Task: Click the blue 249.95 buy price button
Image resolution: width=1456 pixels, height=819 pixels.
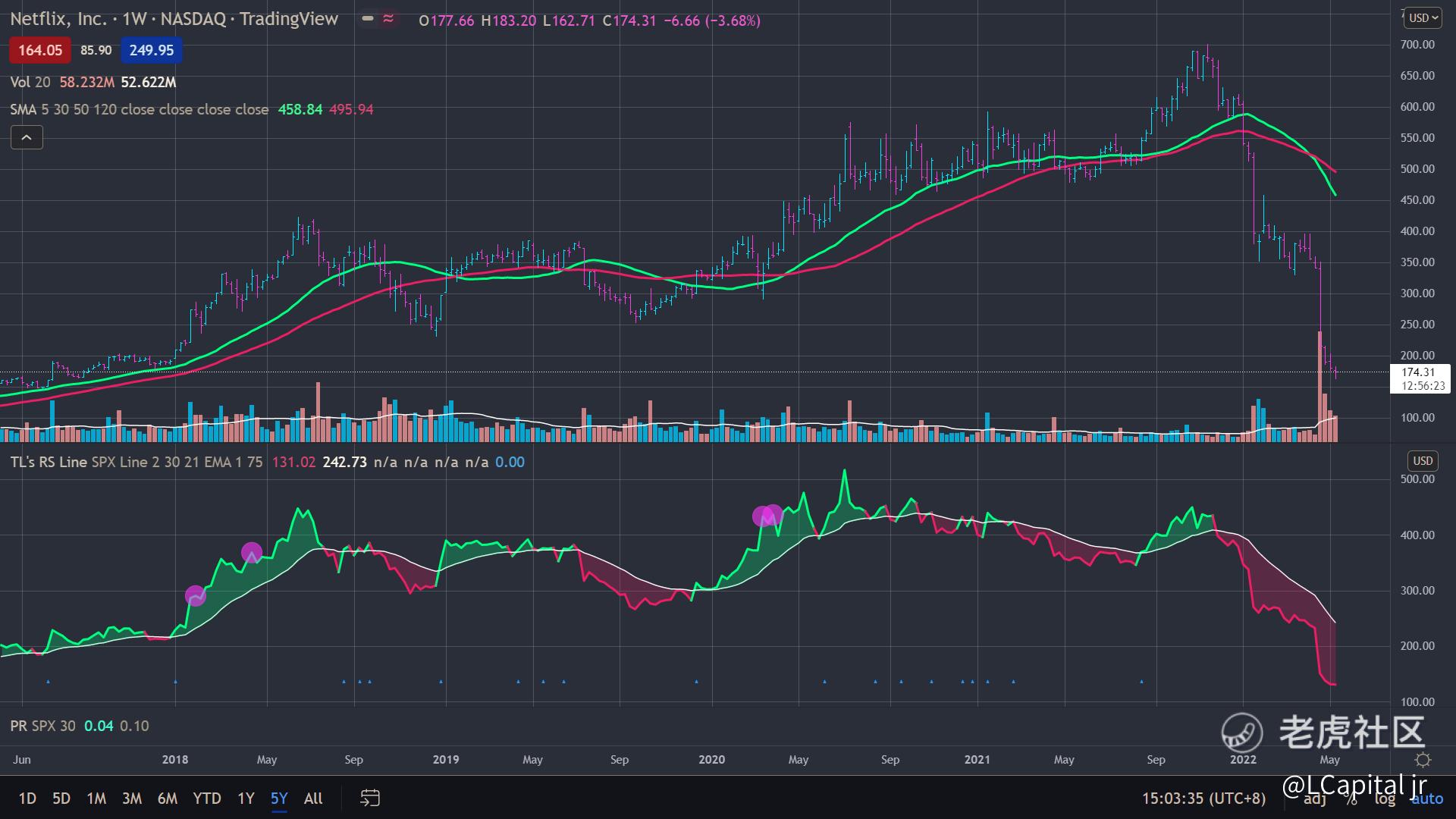Action: (151, 50)
